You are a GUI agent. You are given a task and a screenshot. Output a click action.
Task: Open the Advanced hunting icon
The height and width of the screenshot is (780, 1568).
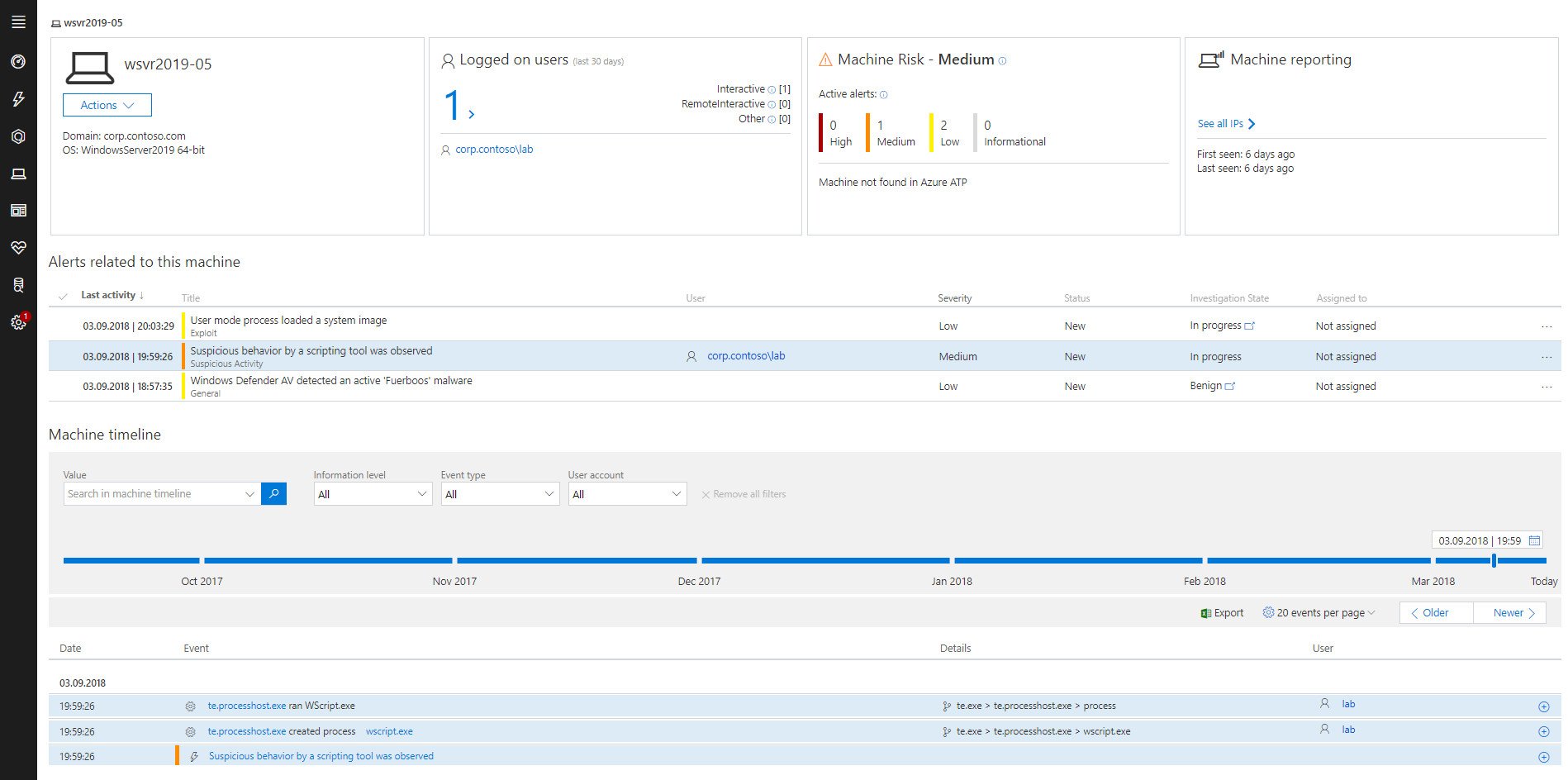tap(18, 284)
